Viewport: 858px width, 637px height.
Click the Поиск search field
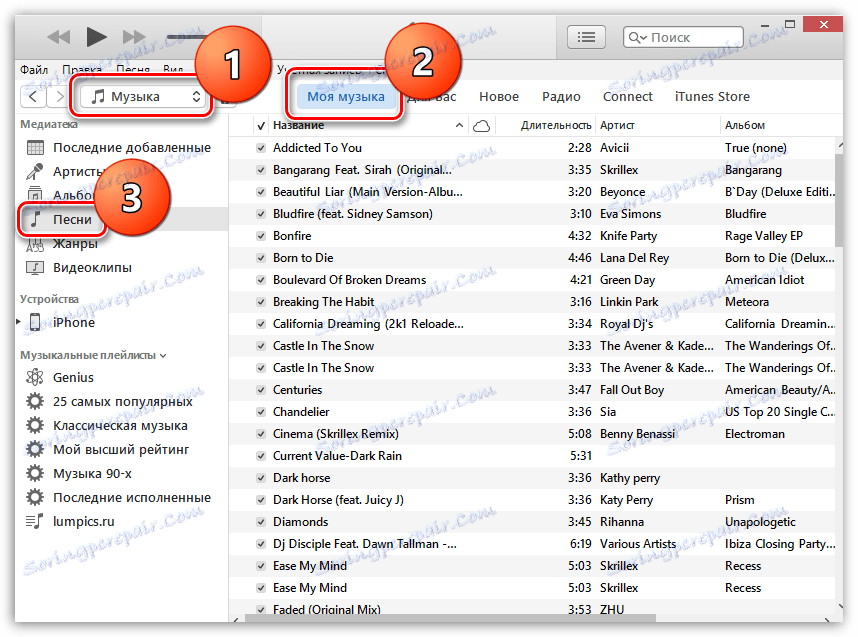pyautogui.click(x=683, y=37)
